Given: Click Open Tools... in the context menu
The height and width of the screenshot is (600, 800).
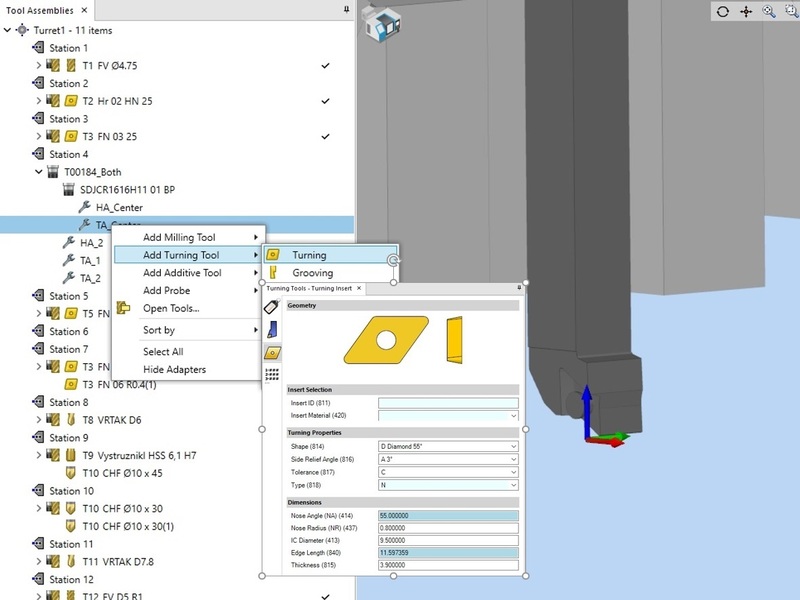Looking at the screenshot, I should pos(171,308).
